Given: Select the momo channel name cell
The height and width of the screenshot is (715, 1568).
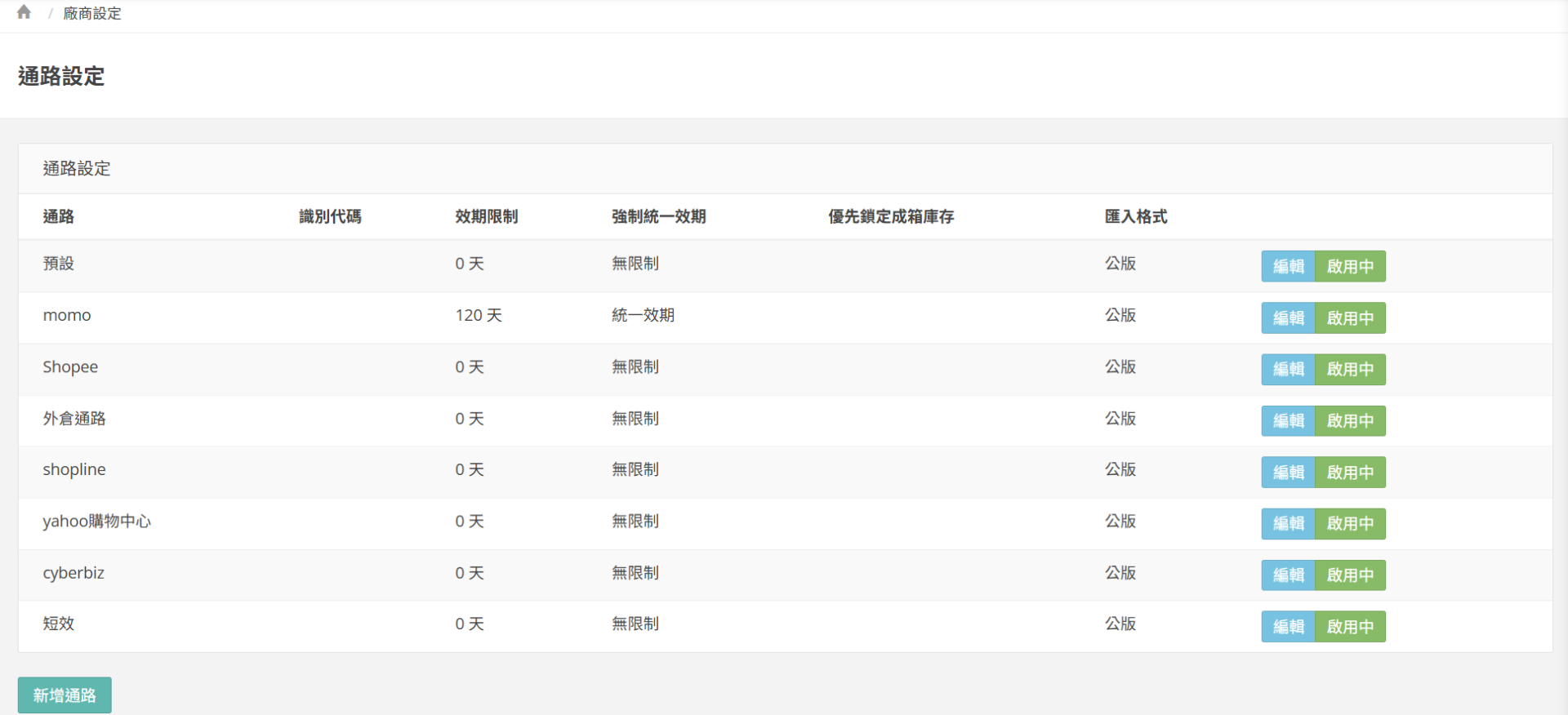Looking at the screenshot, I should [x=67, y=315].
